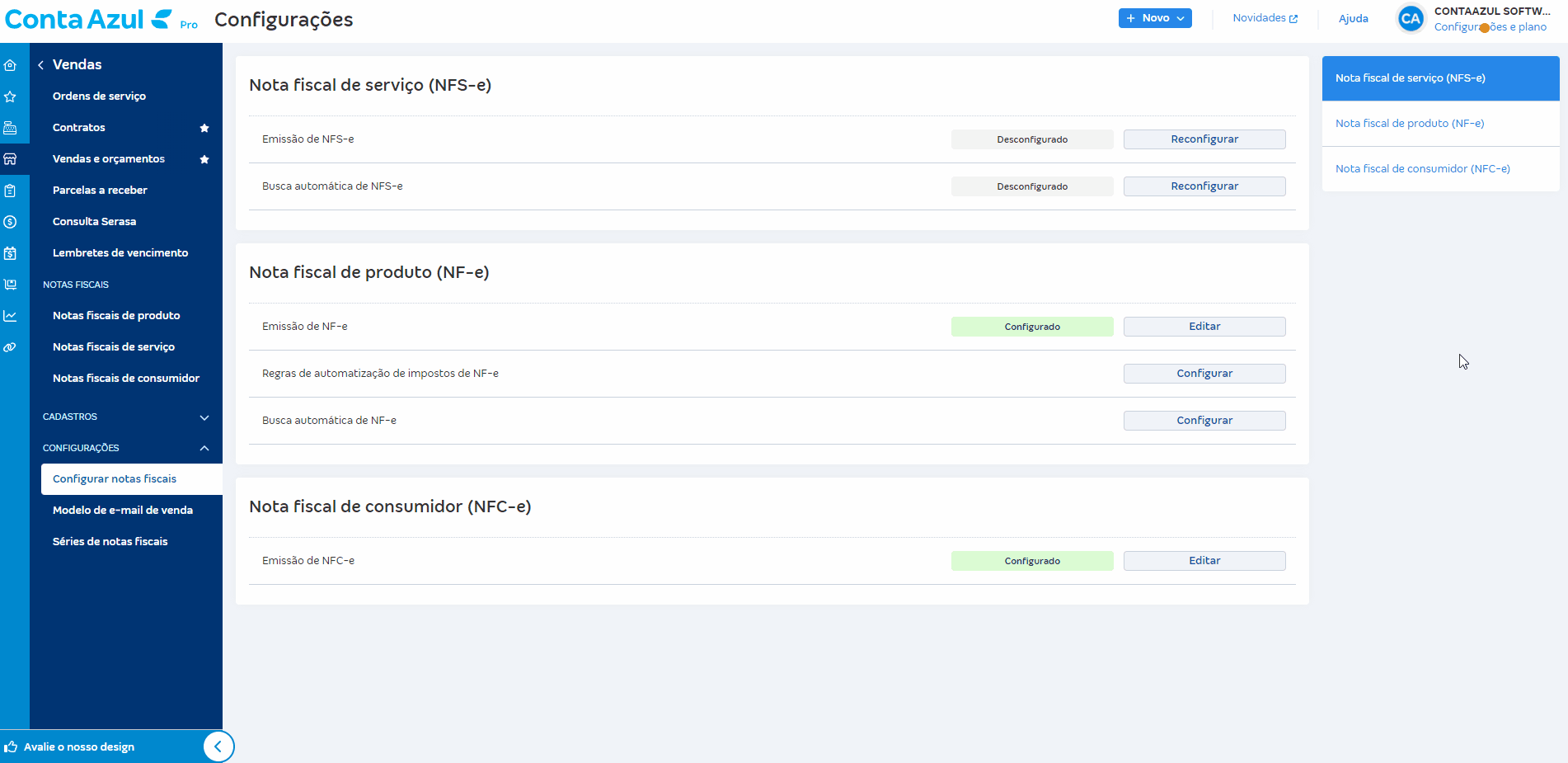
Task: Open the Novidades link
Action: 1265,18
